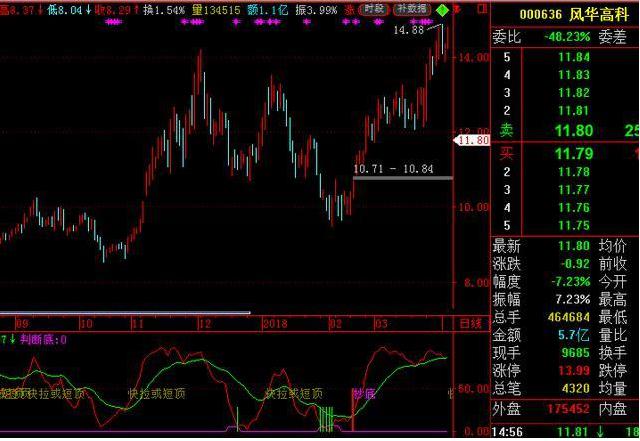Click the gray gap line under the 10.71 annotation
Screen dimensions: 640x441
[403, 178]
